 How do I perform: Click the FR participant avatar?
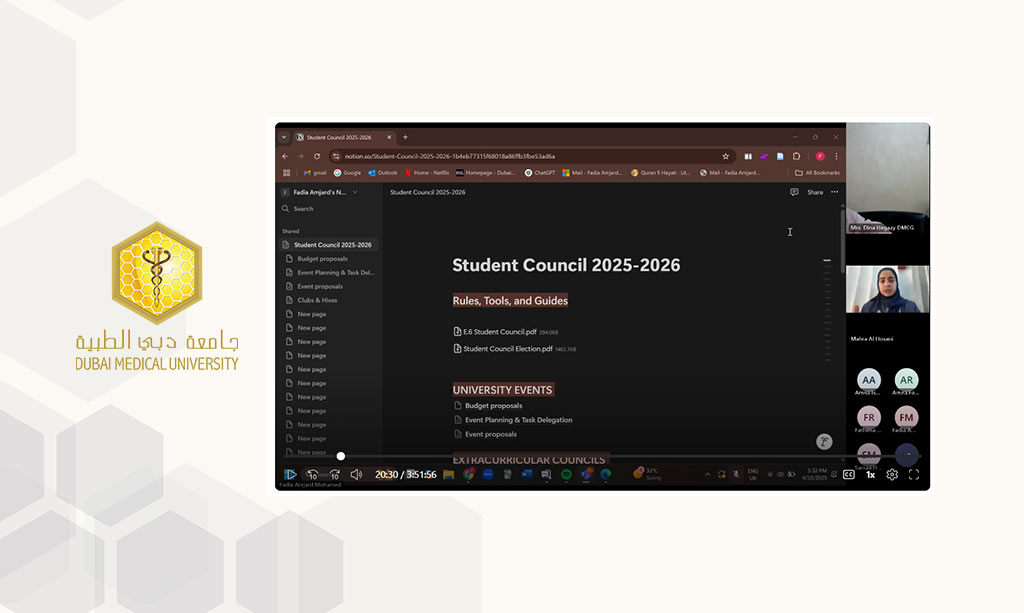pos(869,417)
